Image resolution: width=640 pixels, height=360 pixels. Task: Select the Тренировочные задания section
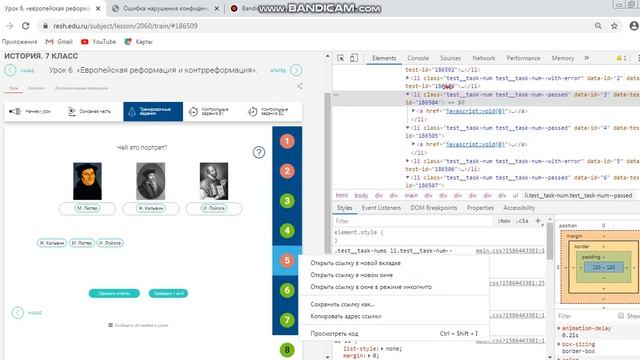[153, 111]
